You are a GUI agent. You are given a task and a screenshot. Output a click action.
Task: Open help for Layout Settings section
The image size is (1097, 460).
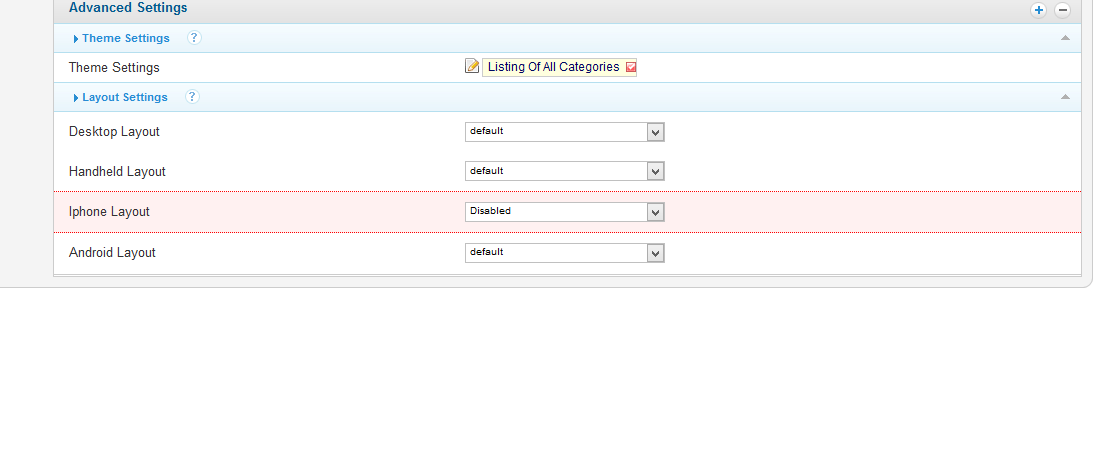192,96
